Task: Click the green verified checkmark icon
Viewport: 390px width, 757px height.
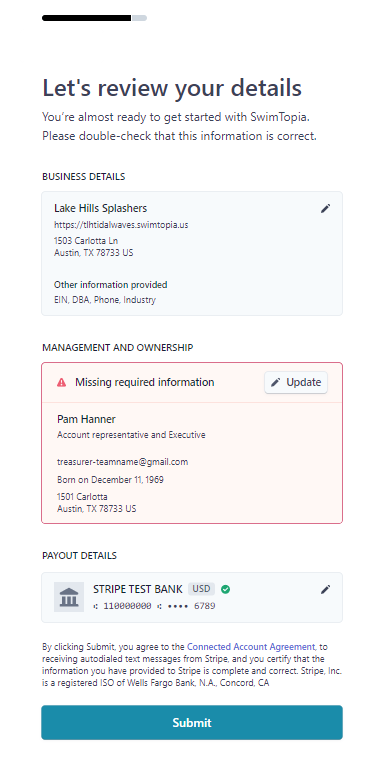Action: (225, 589)
